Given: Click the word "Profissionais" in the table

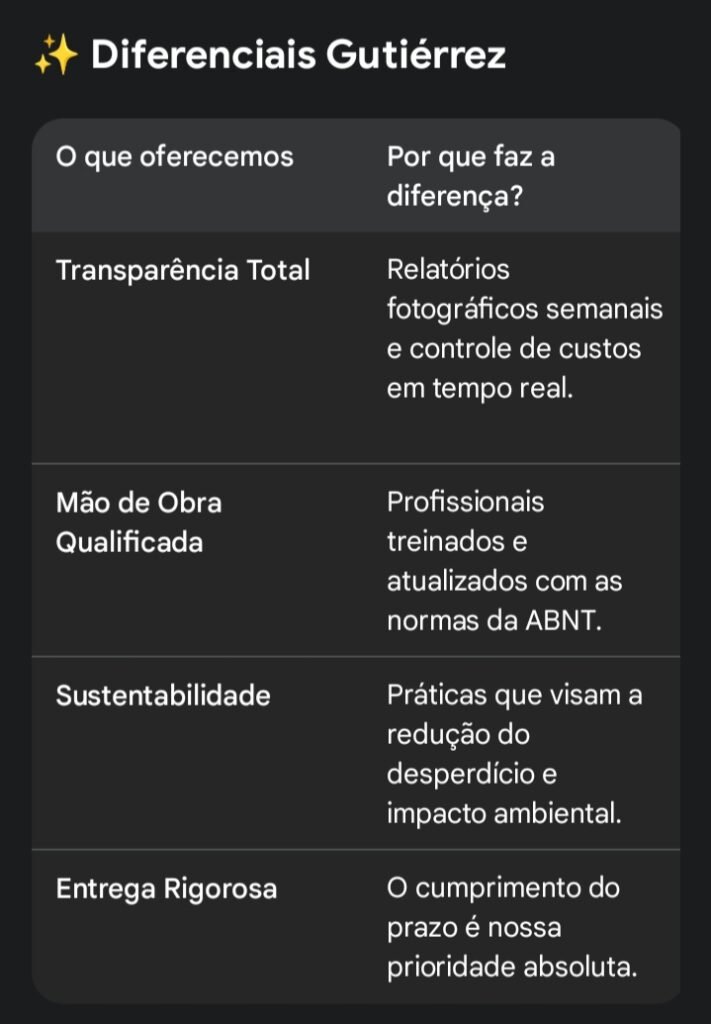Looking at the screenshot, I should tap(465, 502).
